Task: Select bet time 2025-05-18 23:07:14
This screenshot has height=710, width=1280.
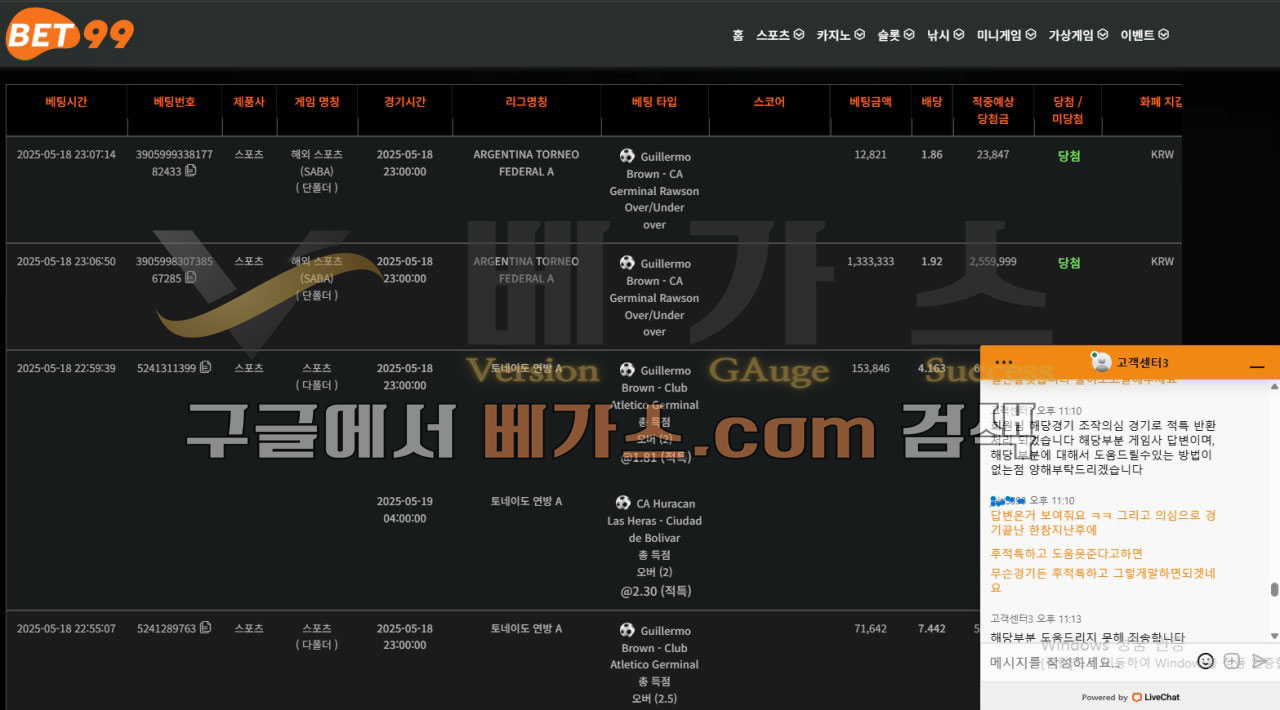Action: 66,154
